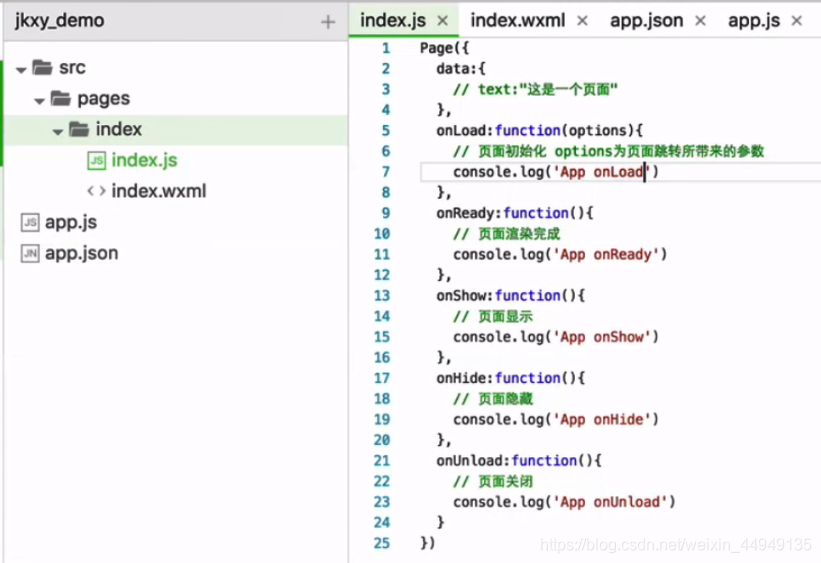Open index.js in the file tree
Image resolution: width=821 pixels, height=563 pixels.
[x=145, y=160]
